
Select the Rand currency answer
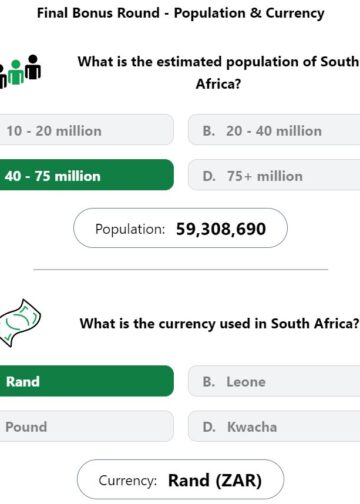(87, 381)
